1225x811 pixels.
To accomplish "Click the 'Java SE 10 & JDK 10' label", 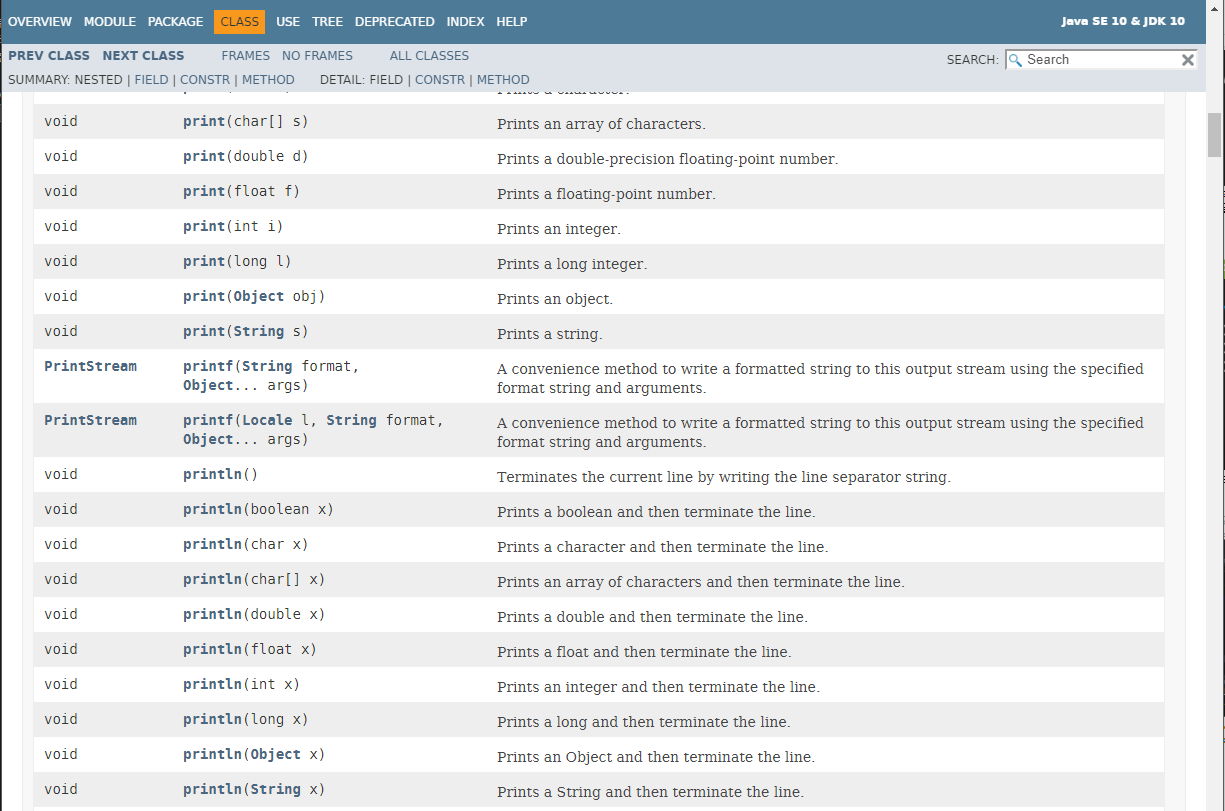I will (x=1123, y=21).
